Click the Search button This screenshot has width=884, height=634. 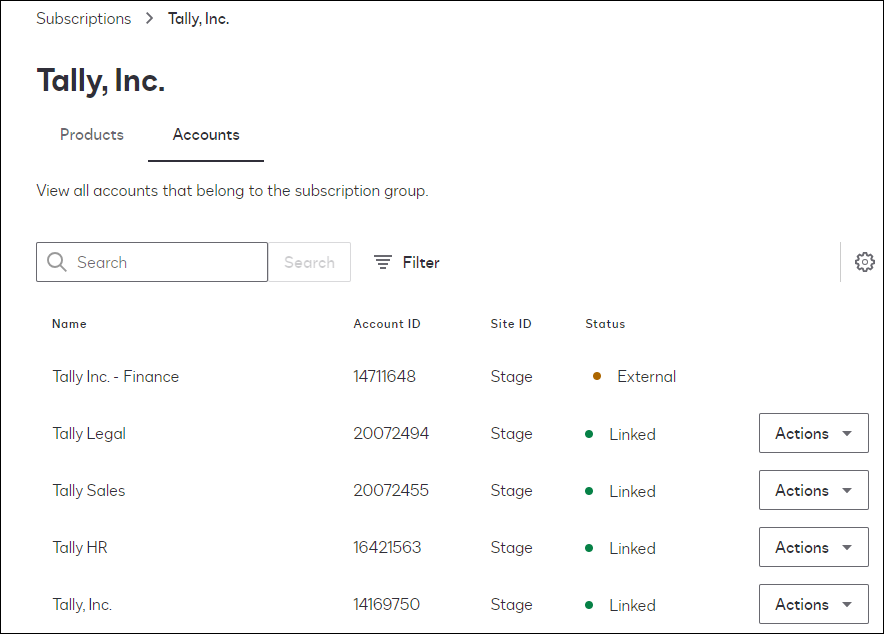coord(309,262)
